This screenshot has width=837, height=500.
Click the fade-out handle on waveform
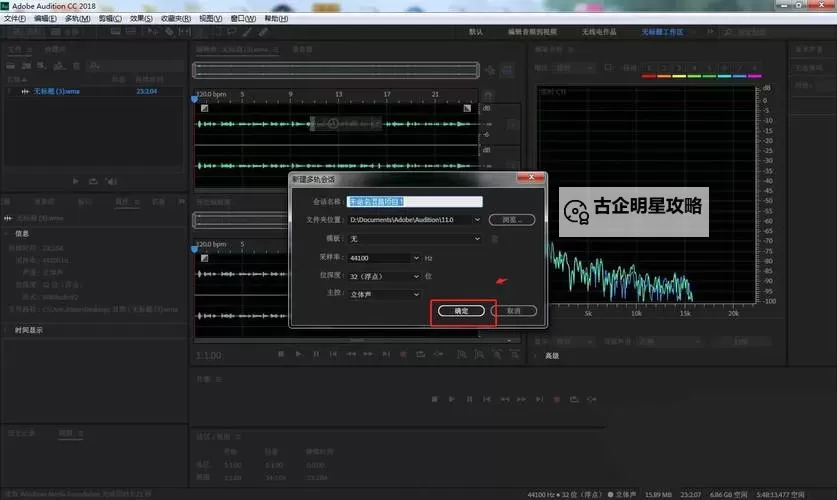[x=467, y=108]
